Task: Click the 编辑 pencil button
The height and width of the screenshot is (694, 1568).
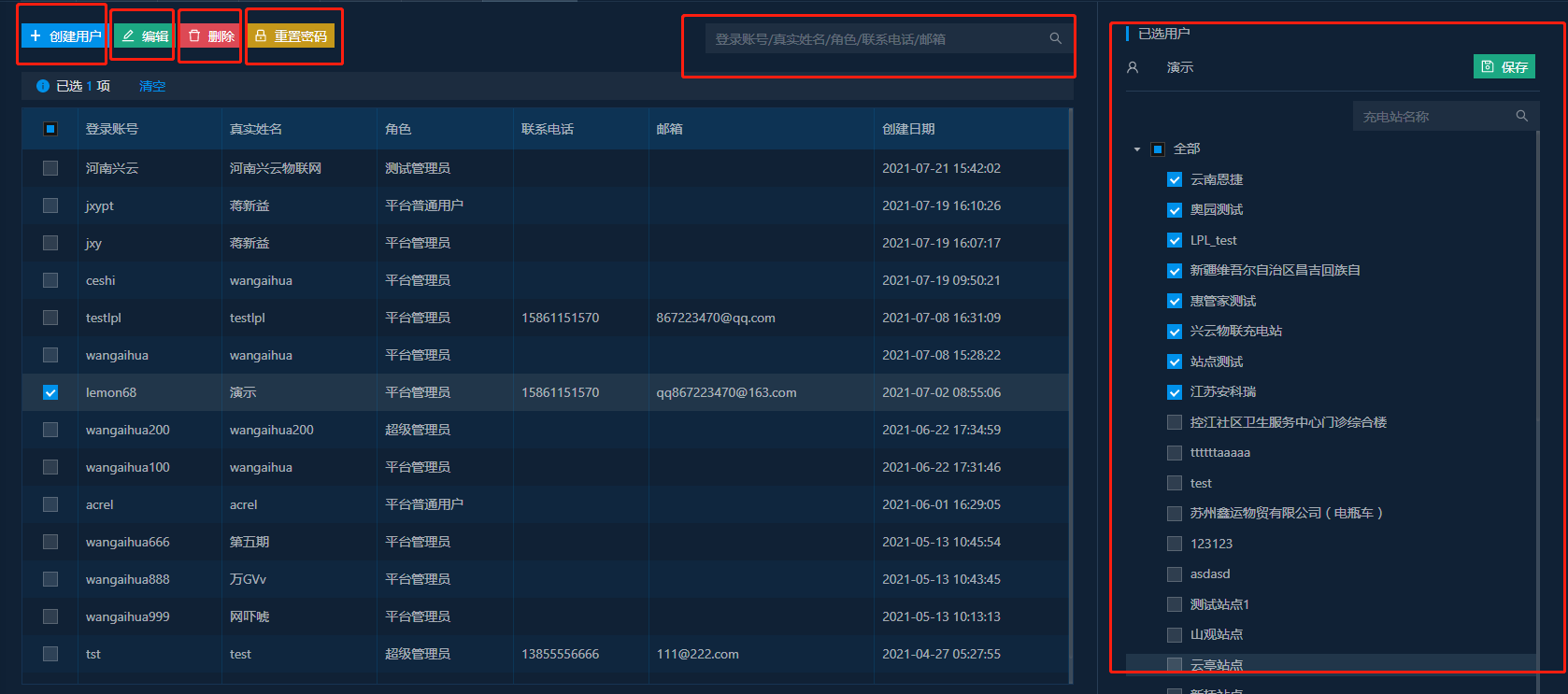Action: (143, 36)
